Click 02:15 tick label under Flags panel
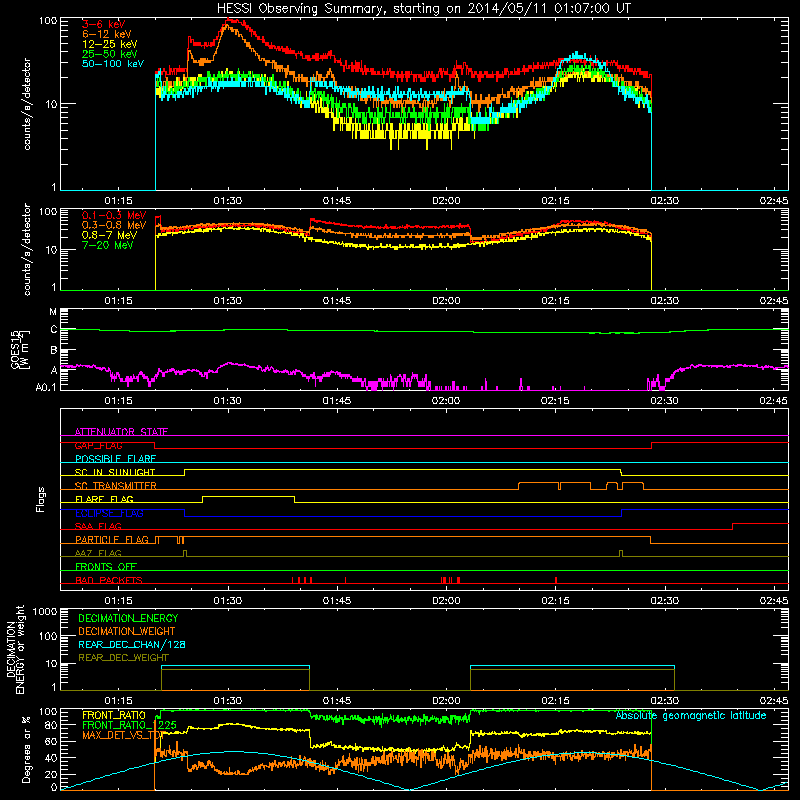Screen dimensions: 800x800 tap(555, 601)
